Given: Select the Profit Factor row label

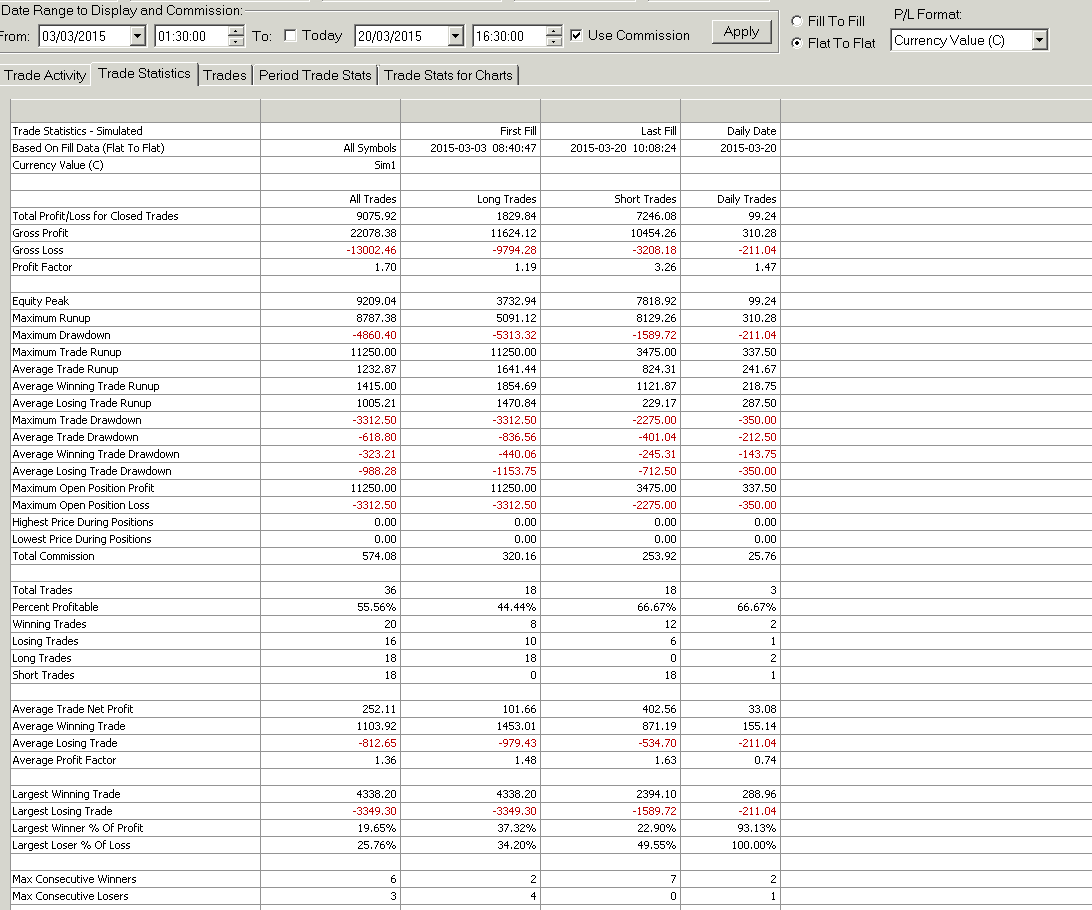Looking at the screenshot, I should coord(42,267).
